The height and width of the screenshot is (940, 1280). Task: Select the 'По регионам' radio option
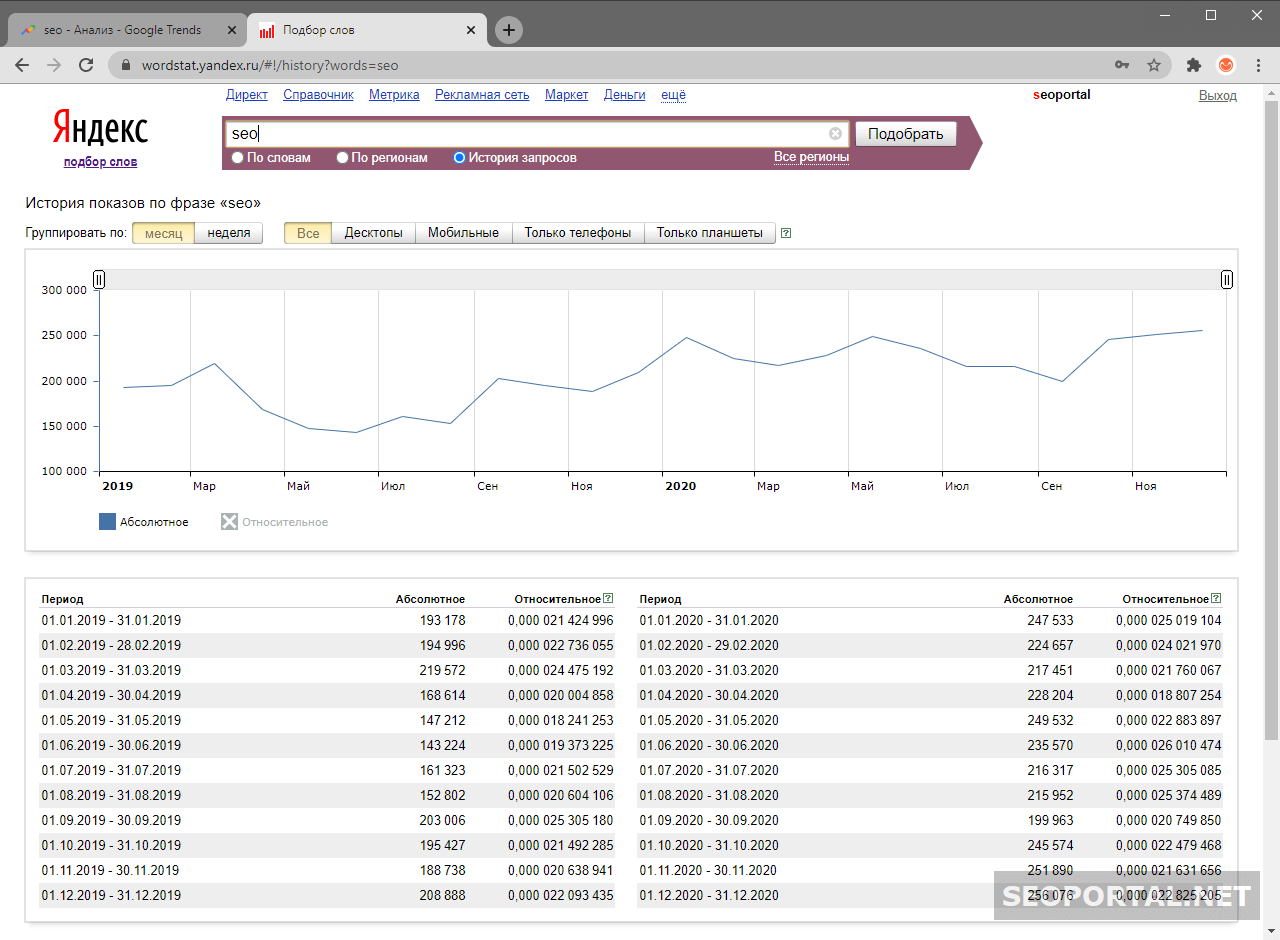point(342,158)
